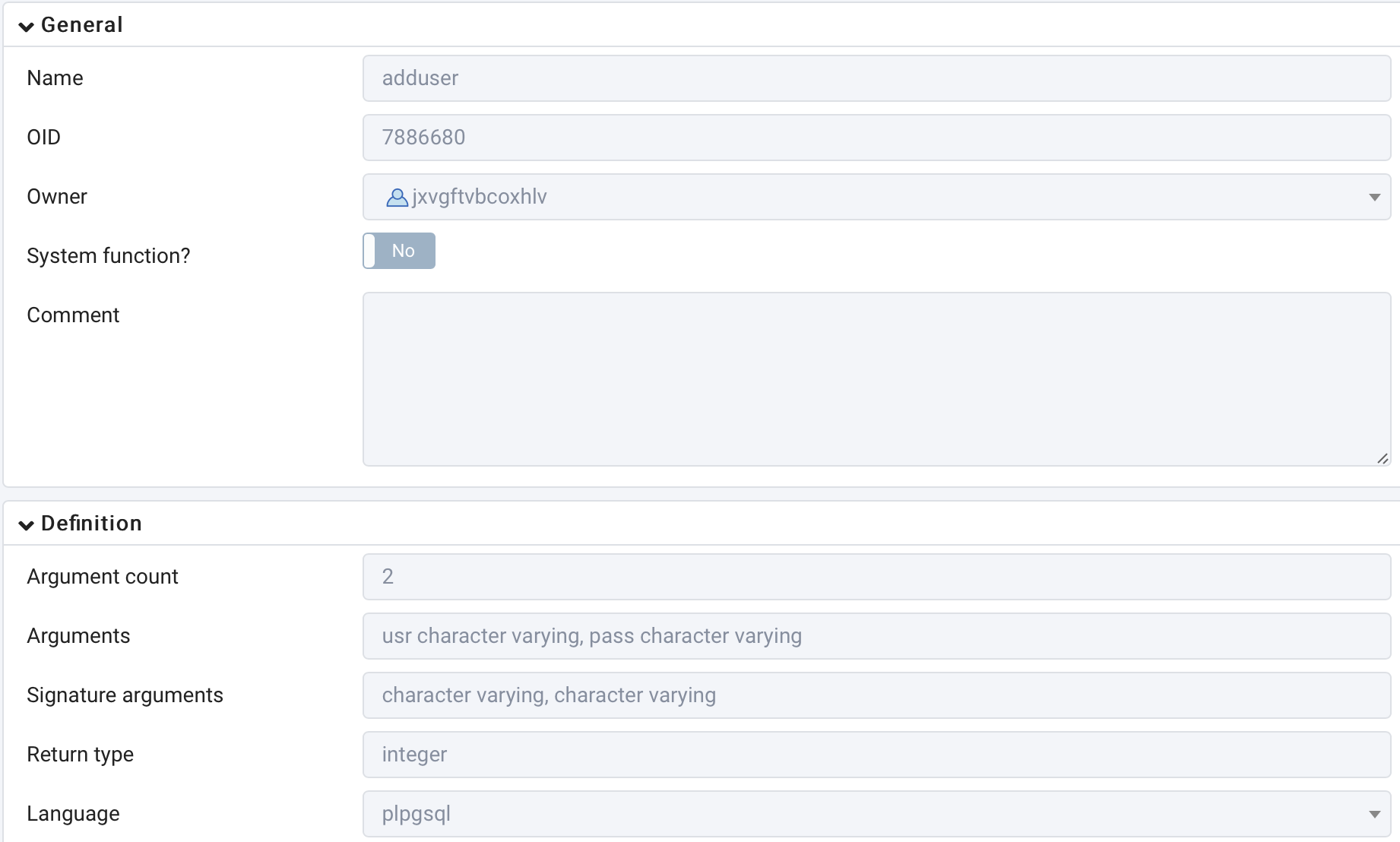Click the System function? label
This screenshot has height=842, width=1400.
pos(109,256)
